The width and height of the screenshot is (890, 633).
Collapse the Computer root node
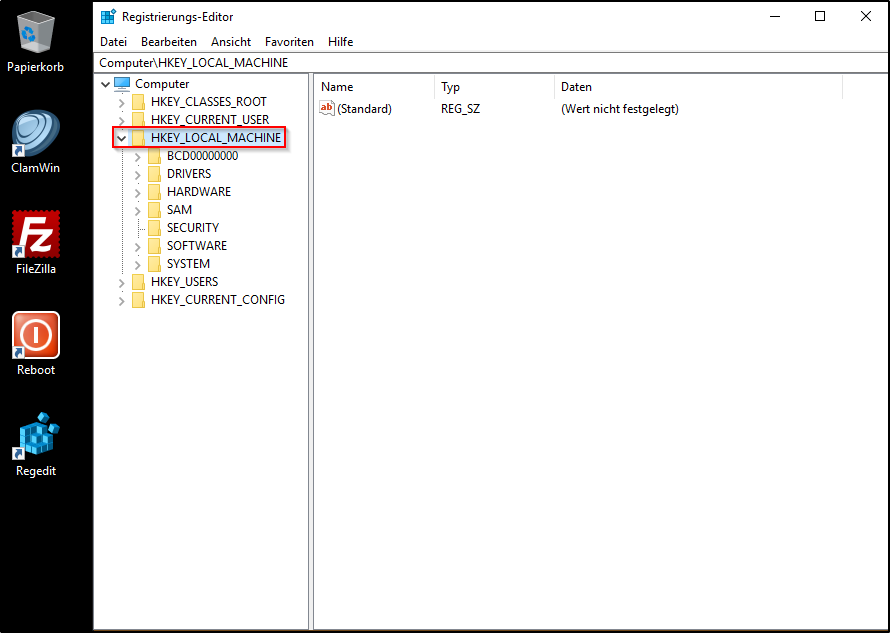click(106, 85)
